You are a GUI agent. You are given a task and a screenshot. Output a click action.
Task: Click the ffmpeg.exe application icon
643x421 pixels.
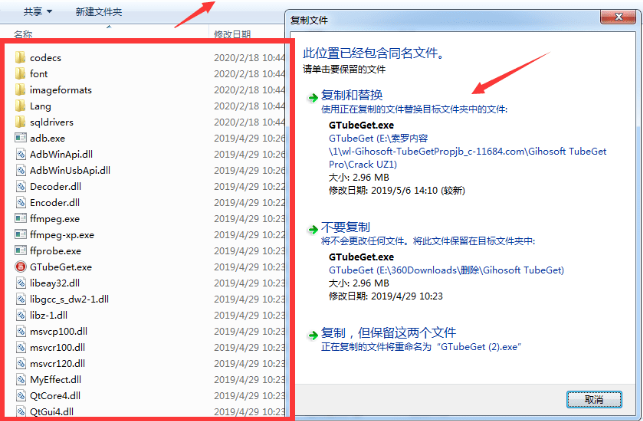coord(21,218)
